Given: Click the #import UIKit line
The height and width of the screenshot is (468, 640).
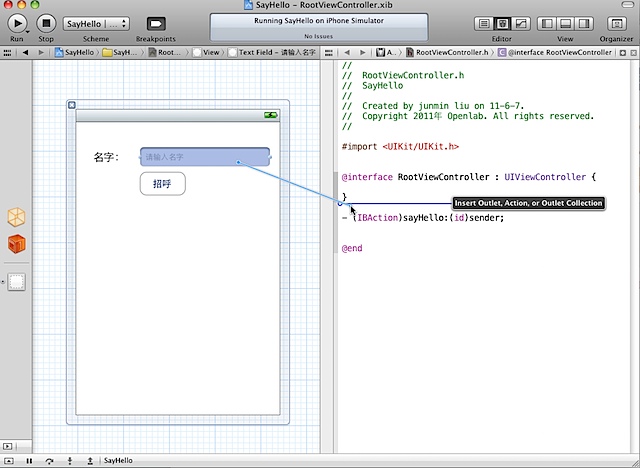Looking at the screenshot, I should click(400, 146).
